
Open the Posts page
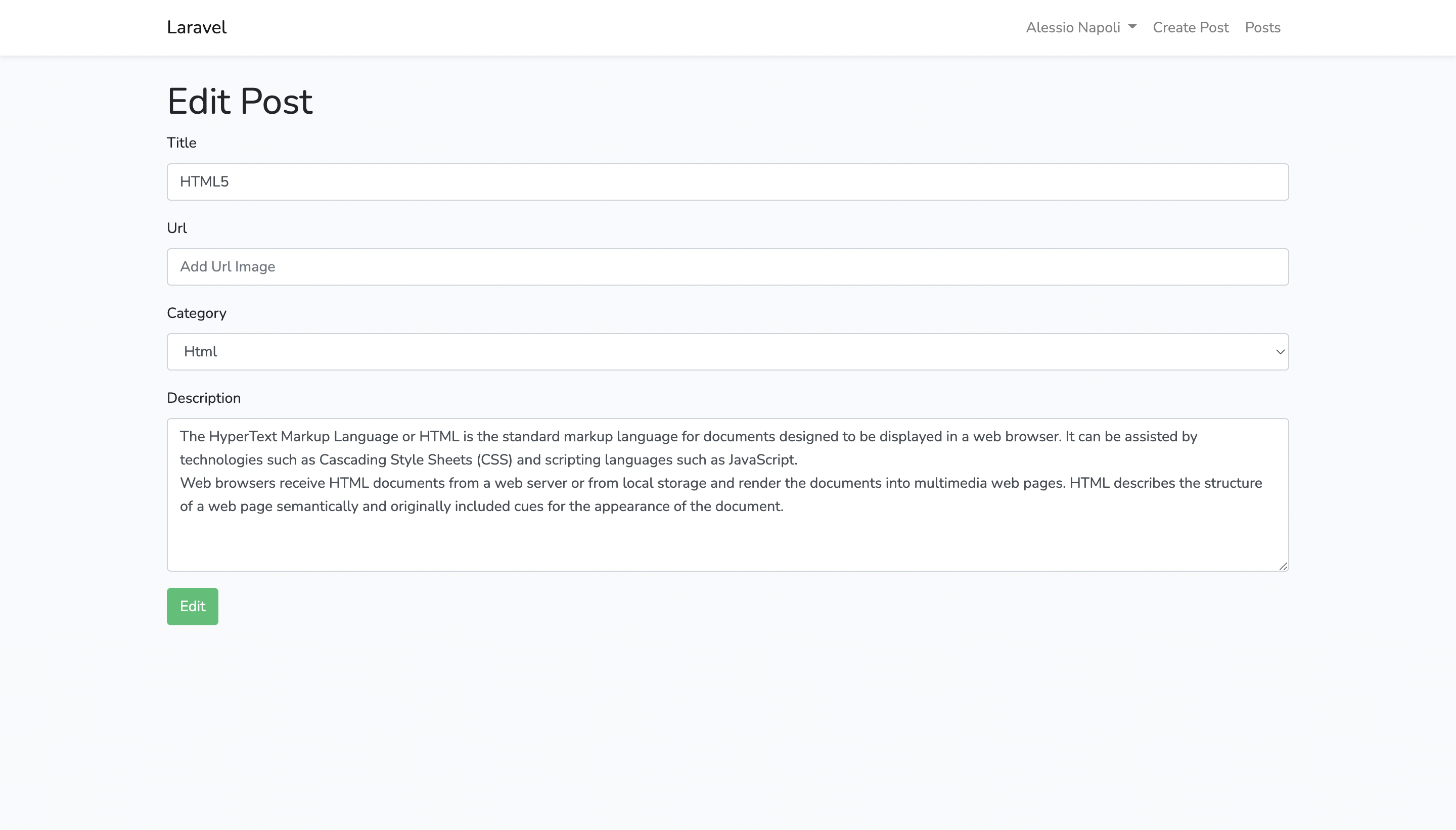1262,27
